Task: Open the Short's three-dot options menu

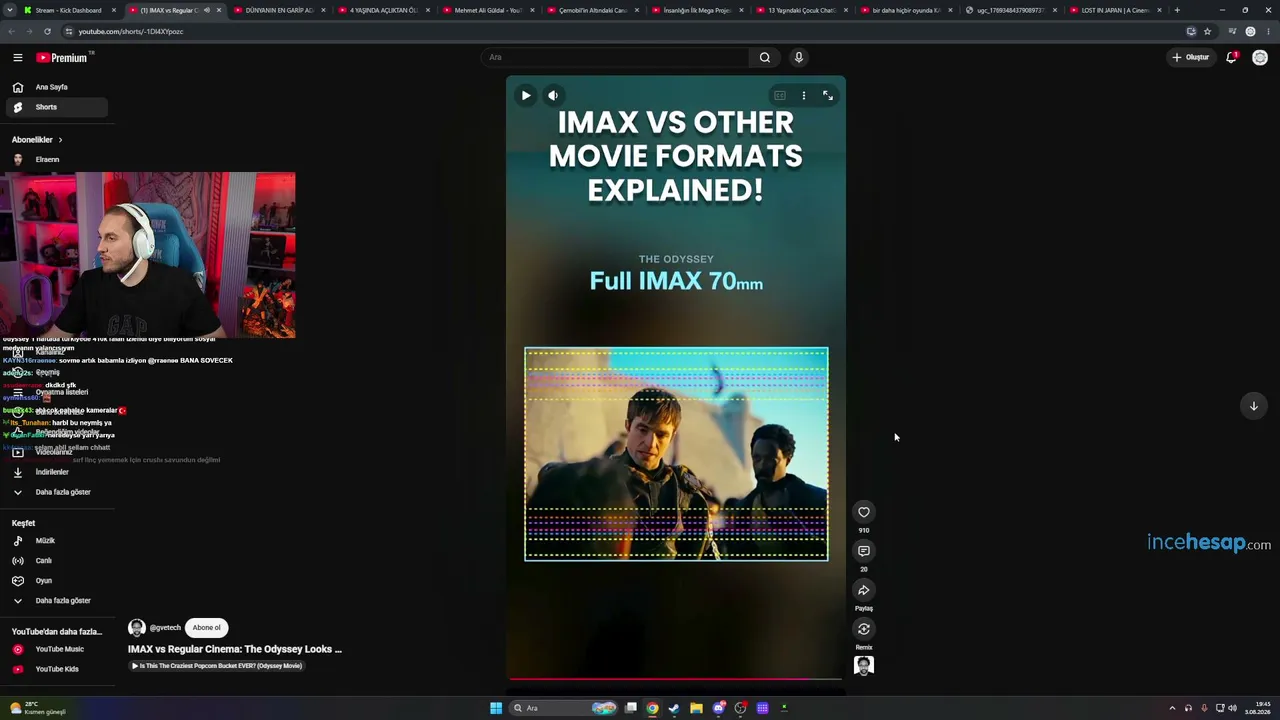Action: tap(803, 95)
